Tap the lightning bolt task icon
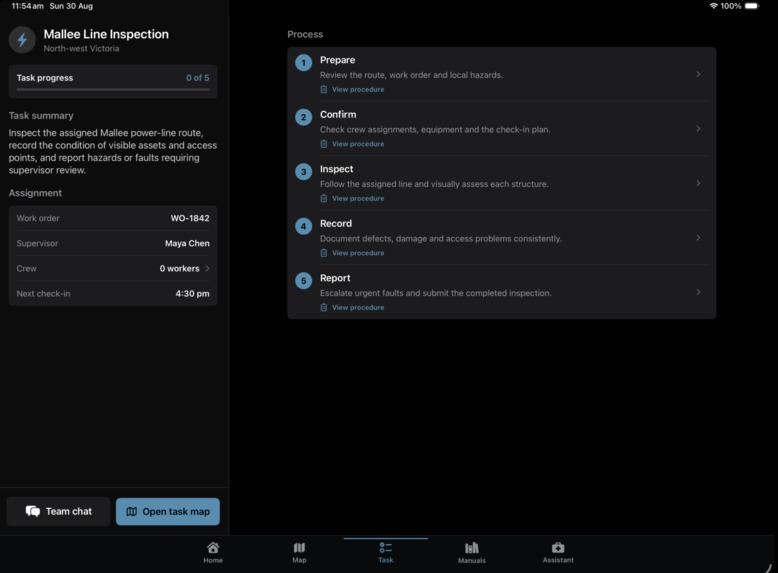Image resolution: width=778 pixels, height=573 pixels. pos(22,40)
